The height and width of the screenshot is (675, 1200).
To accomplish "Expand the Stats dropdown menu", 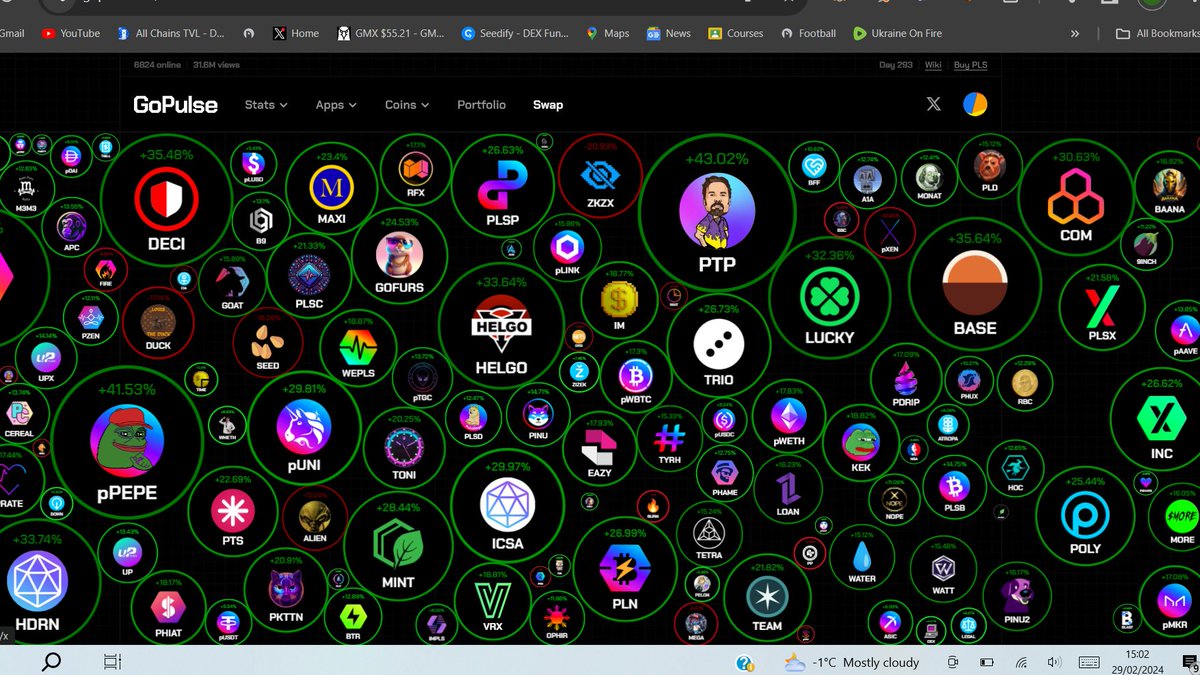I will [266, 105].
